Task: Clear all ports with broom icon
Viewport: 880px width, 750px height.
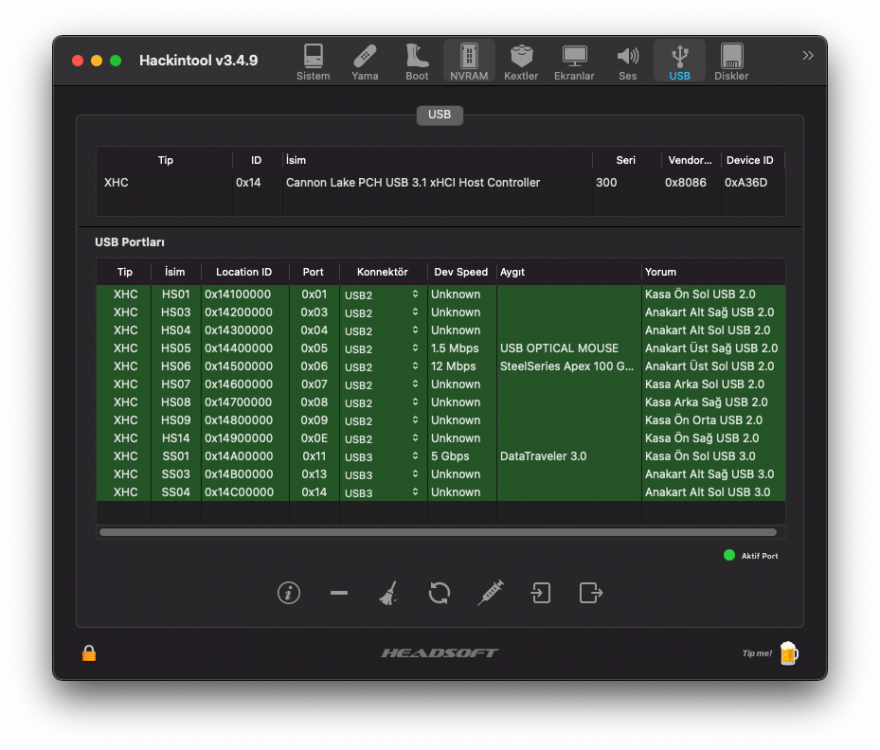Action: (389, 593)
